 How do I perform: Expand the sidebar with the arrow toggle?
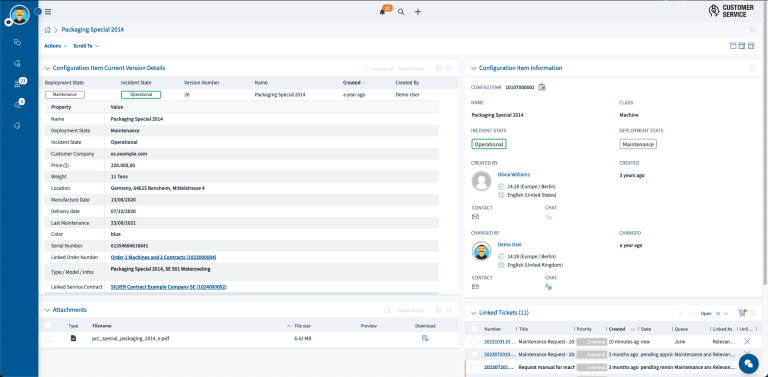click(x=38, y=11)
